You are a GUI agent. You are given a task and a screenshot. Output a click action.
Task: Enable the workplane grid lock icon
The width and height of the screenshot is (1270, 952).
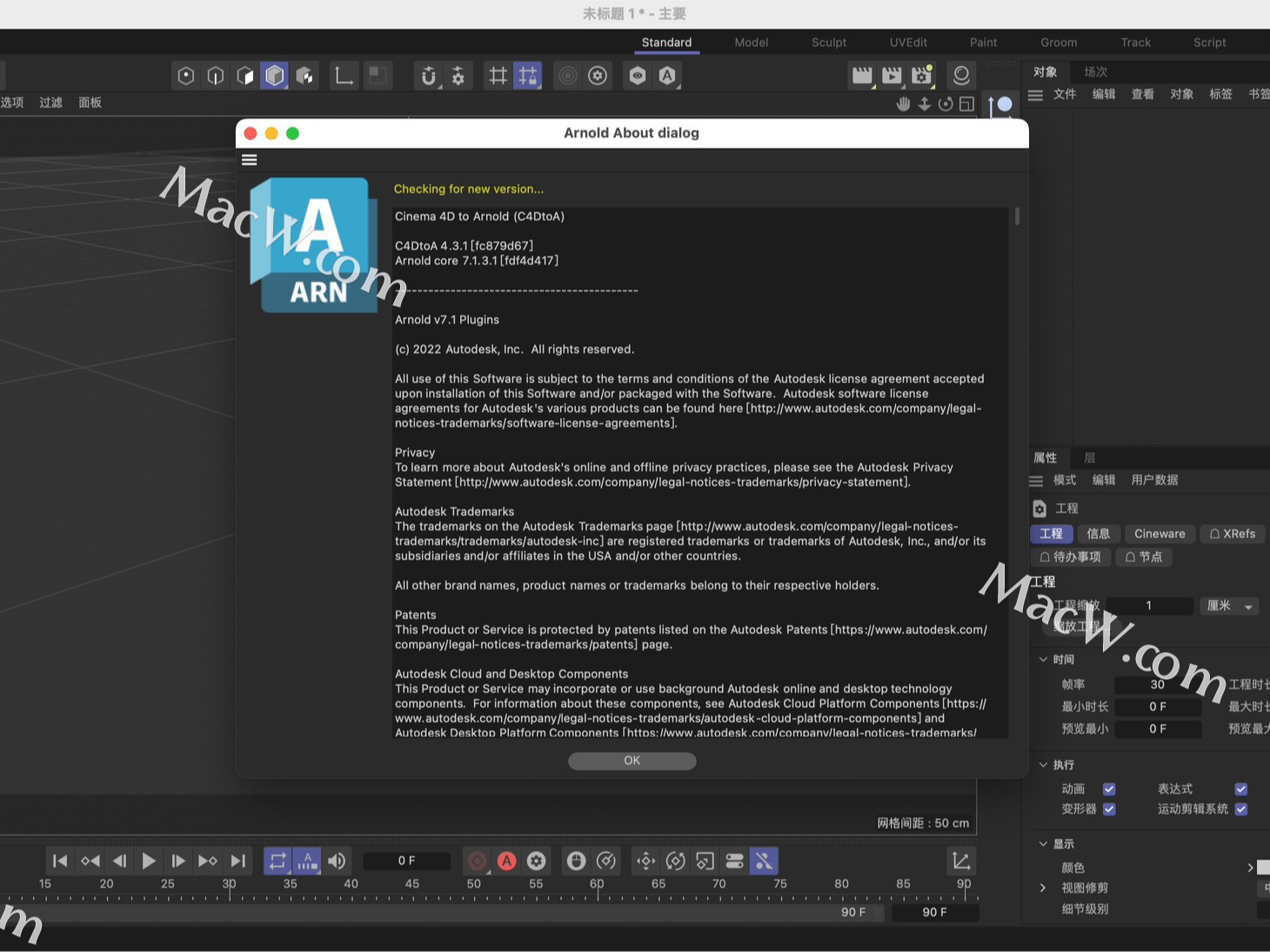click(527, 76)
